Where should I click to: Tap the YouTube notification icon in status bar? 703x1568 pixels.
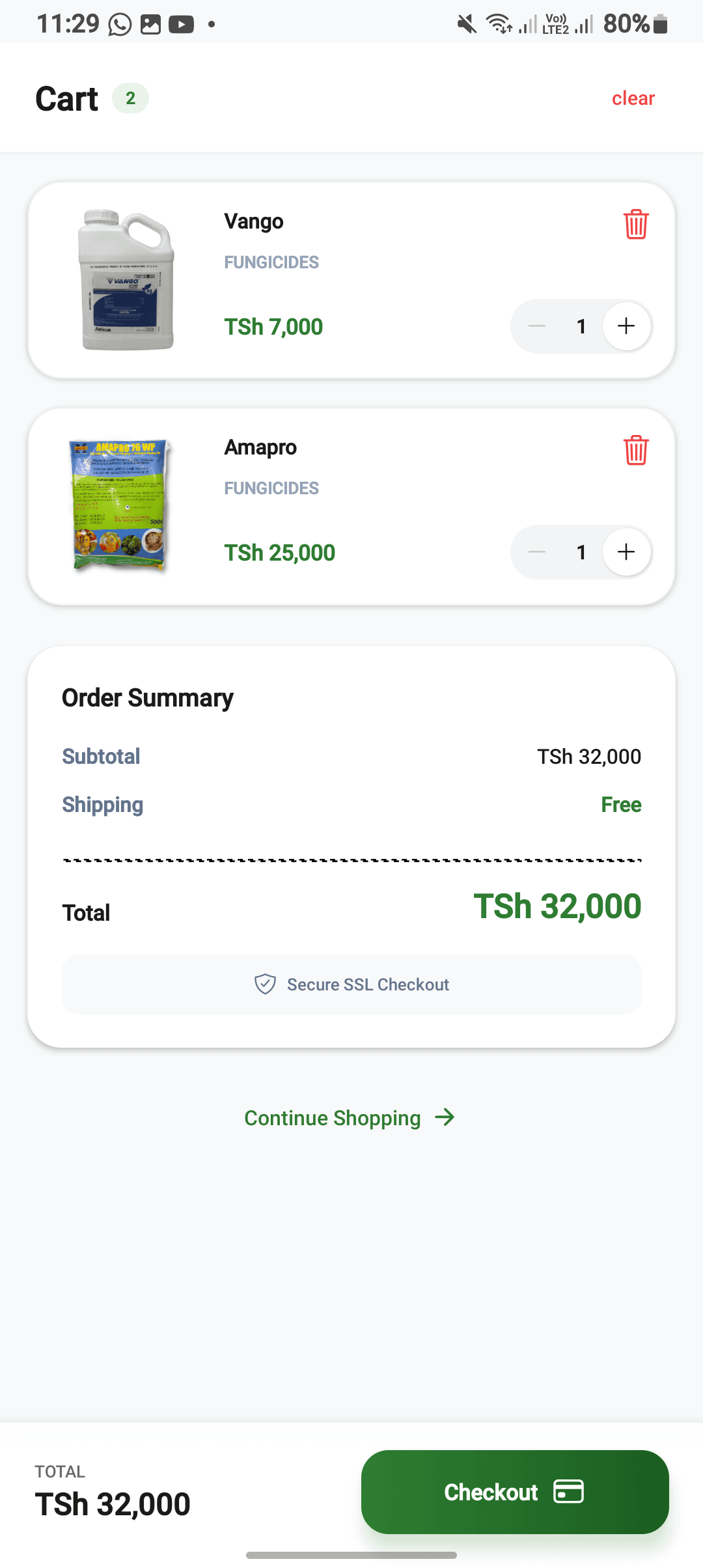[181, 25]
